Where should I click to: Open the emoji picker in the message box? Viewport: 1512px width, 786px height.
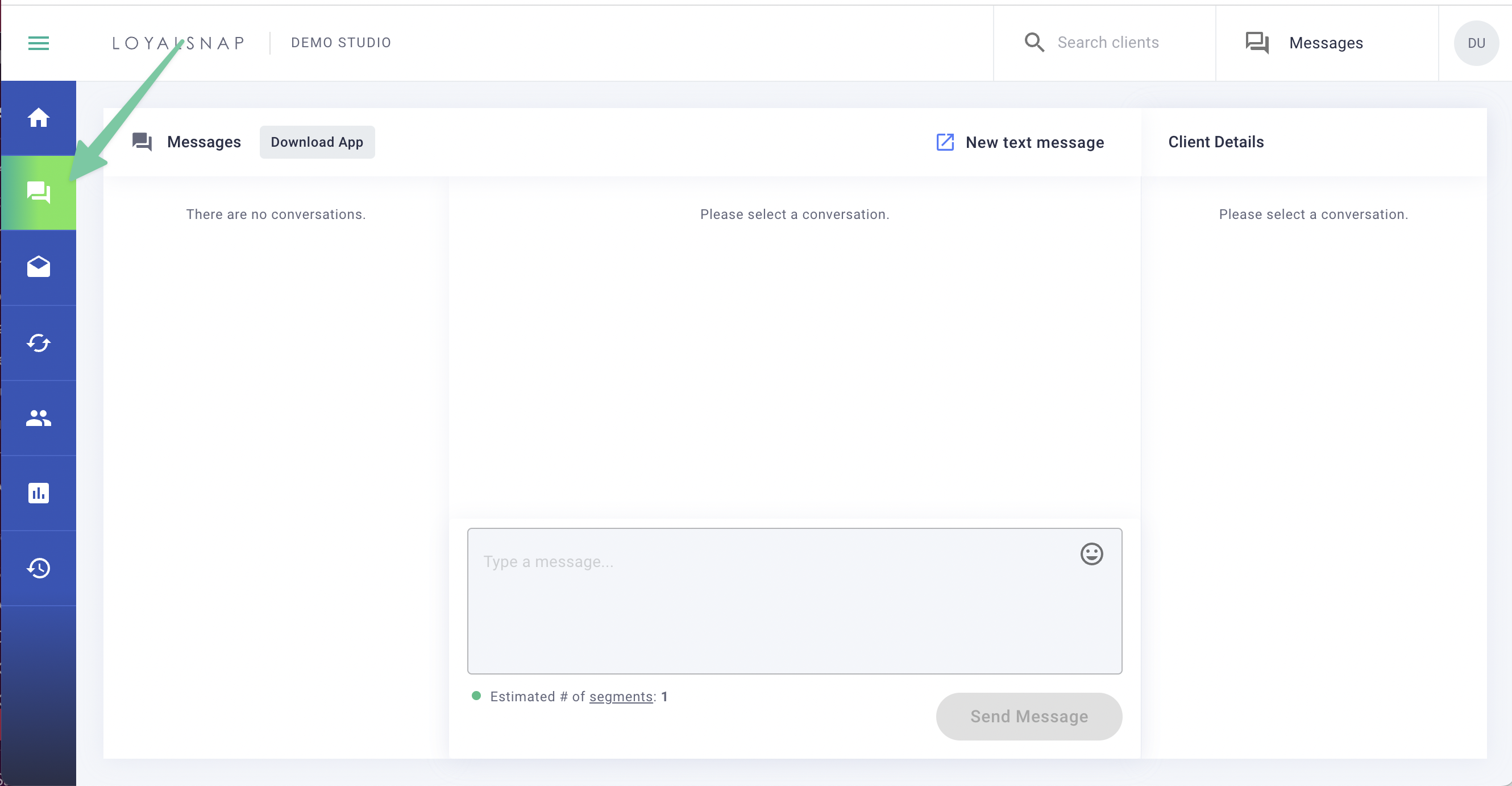click(1091, 553)
